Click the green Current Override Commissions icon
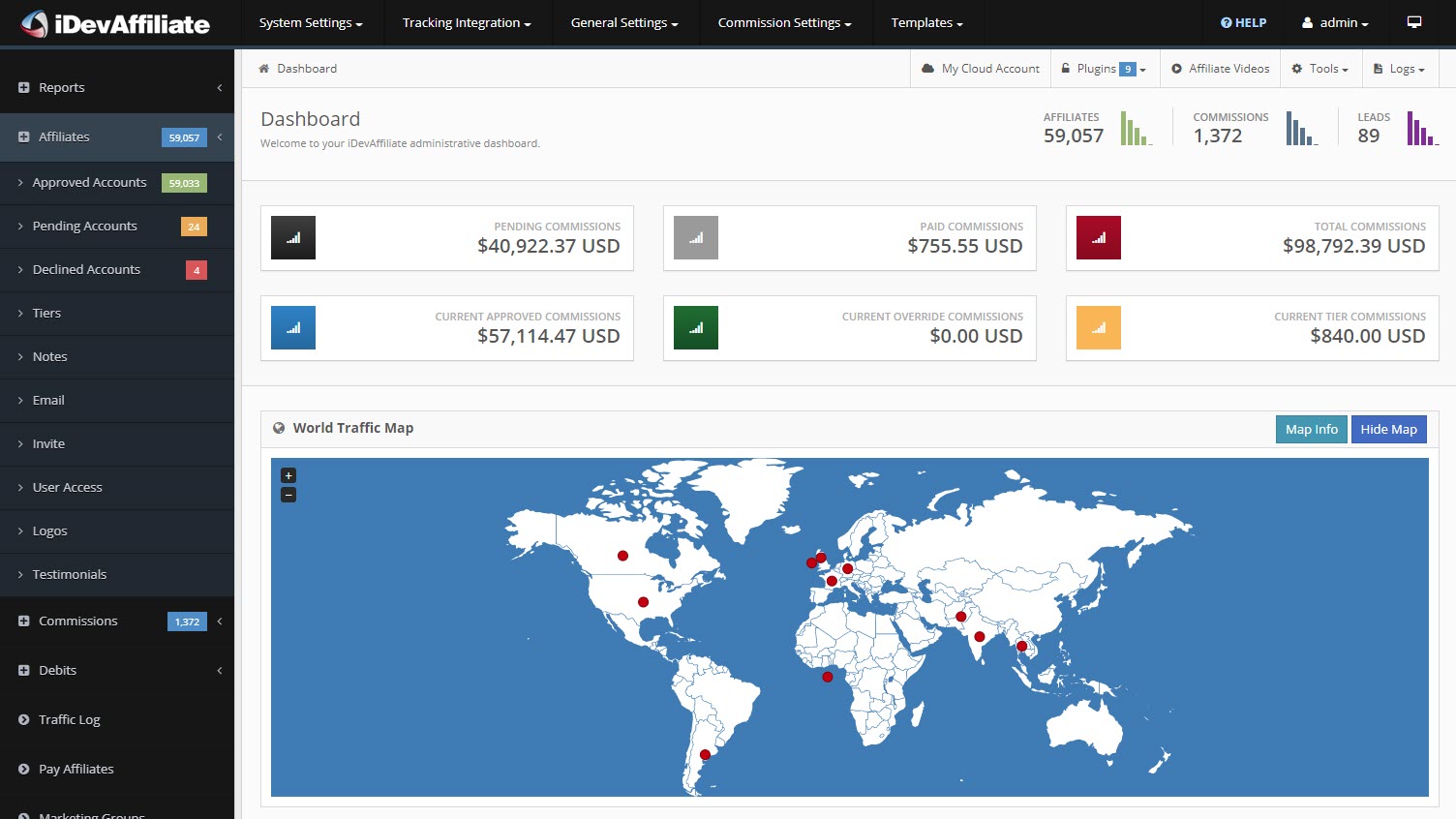 [x=696, y=328]
